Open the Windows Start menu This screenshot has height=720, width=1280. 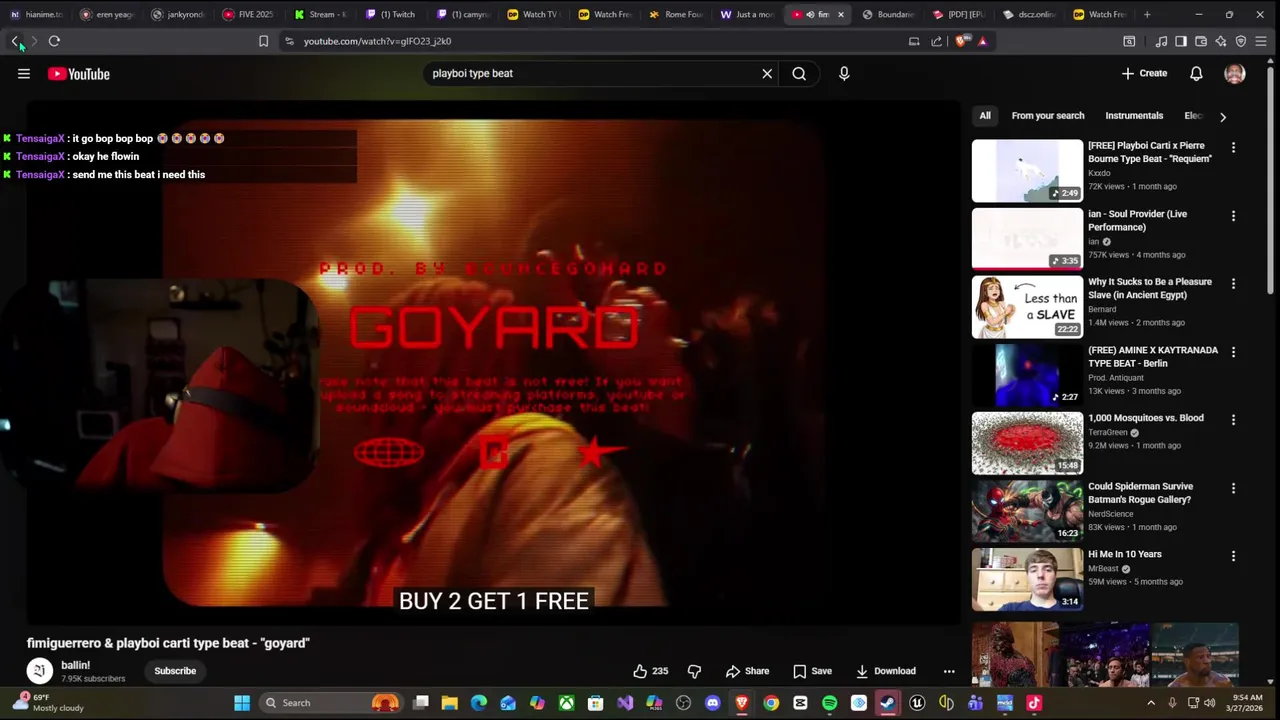click(x=242, y=703)
